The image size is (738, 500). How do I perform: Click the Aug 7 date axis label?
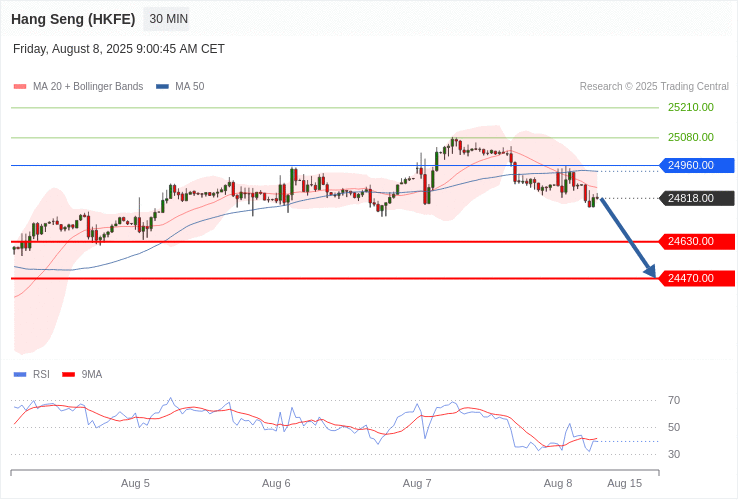tap(417, 484)
